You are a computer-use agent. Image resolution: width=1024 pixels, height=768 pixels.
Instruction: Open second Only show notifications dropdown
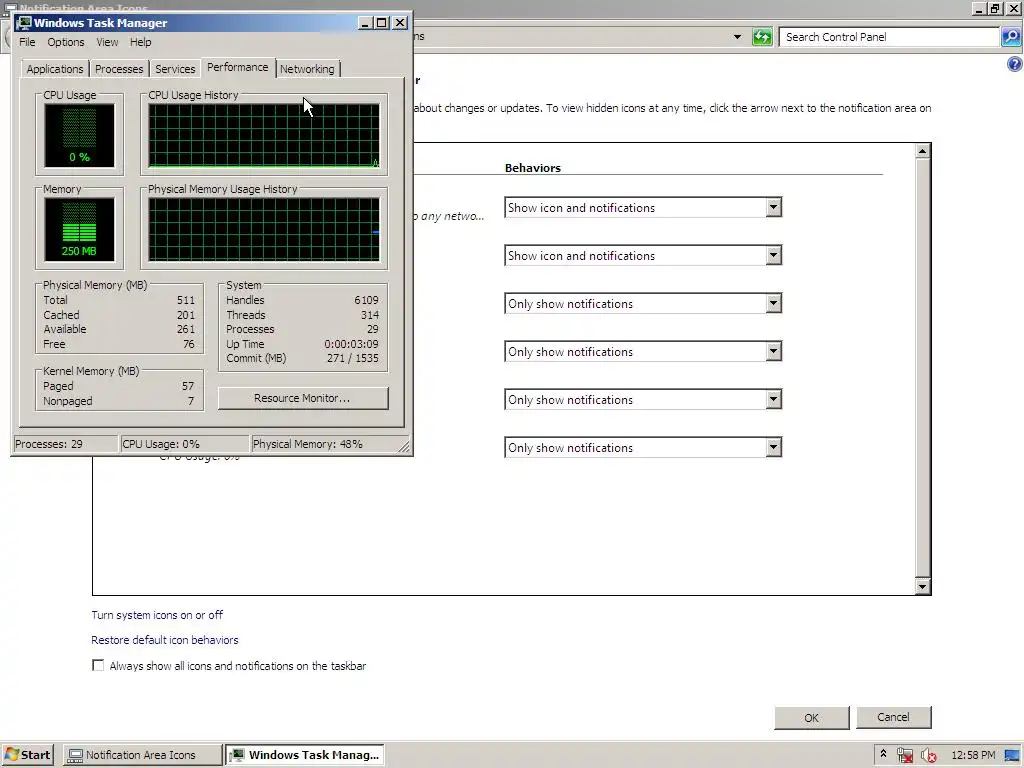[643, 351]
